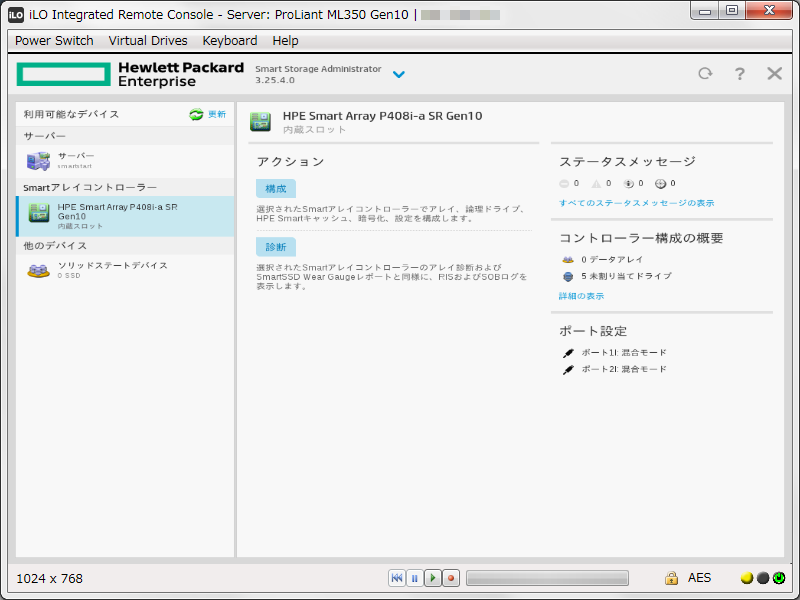Click the 0 データアレイ text
The image size is (800, 600).
pos(612,260)
